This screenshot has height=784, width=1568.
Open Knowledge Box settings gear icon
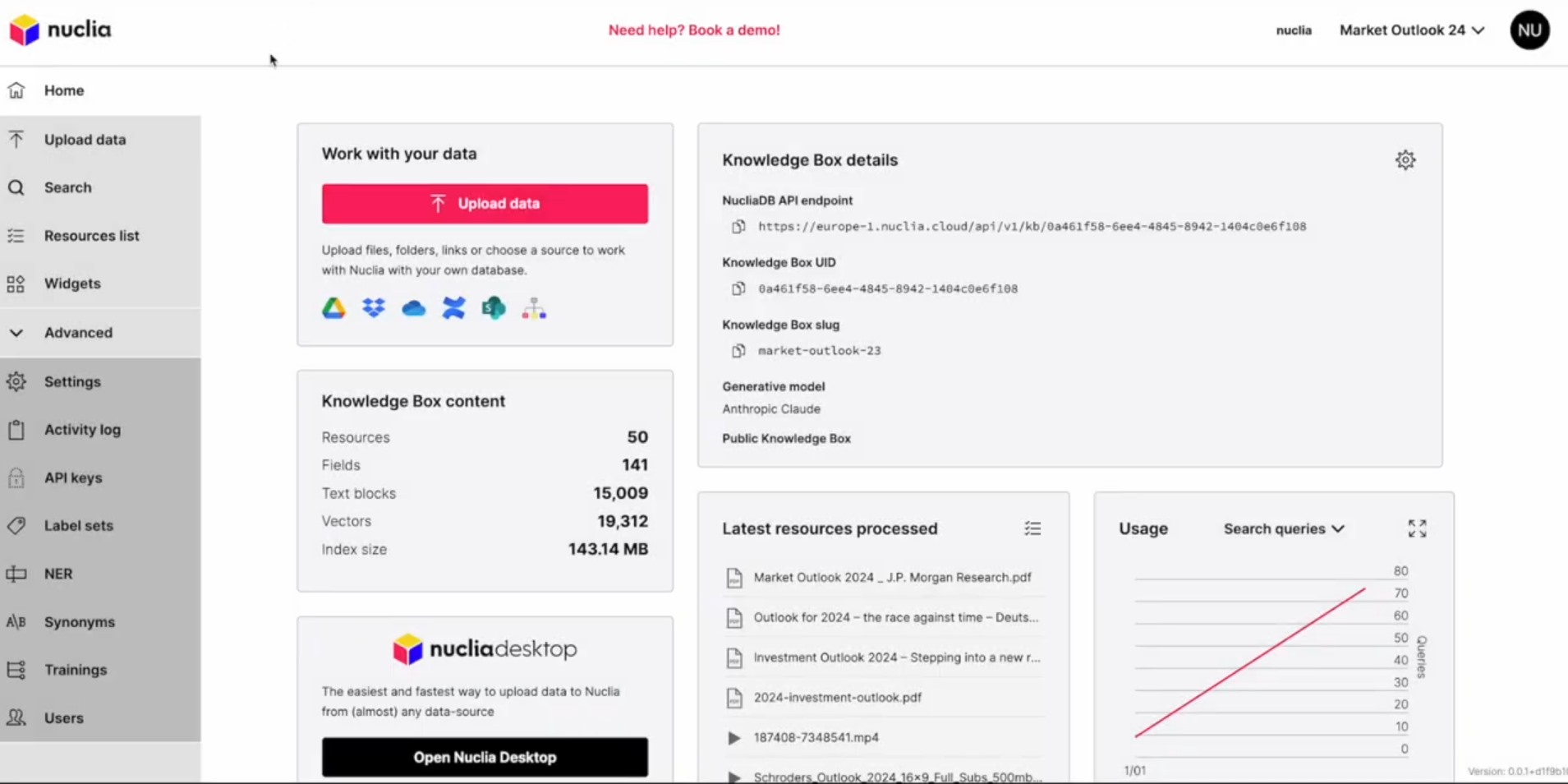(1405, 160)
